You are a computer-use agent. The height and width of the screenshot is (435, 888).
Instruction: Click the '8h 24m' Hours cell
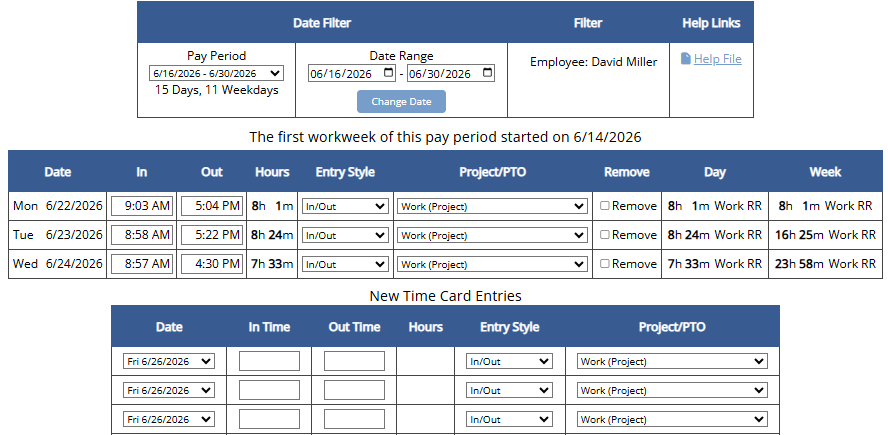tap(272, 234)
